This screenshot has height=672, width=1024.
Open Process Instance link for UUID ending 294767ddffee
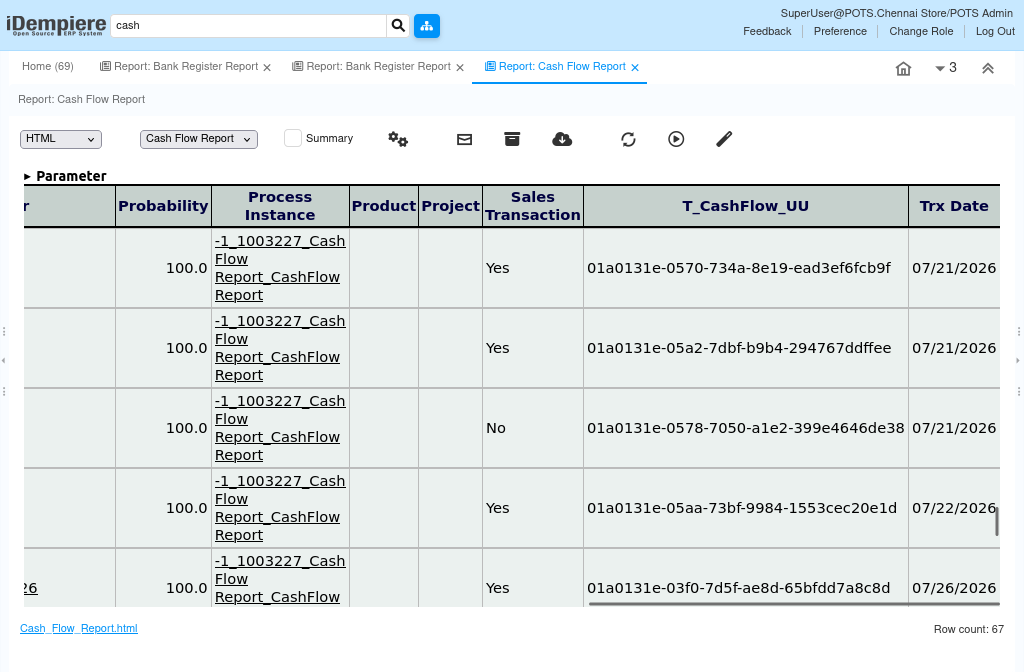click(x=280, y=348)
